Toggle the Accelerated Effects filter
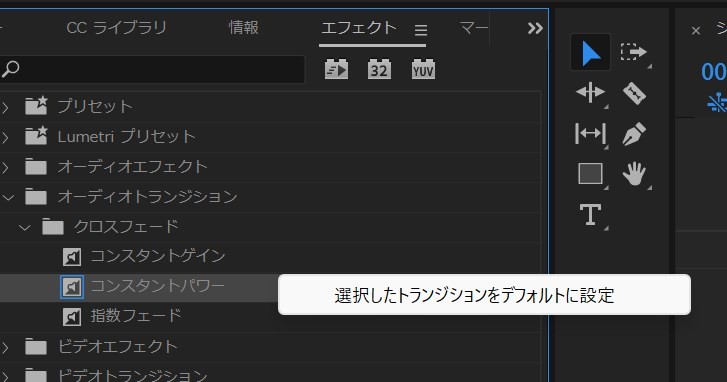The image size is (727, 382). click(x=336, y=70)
